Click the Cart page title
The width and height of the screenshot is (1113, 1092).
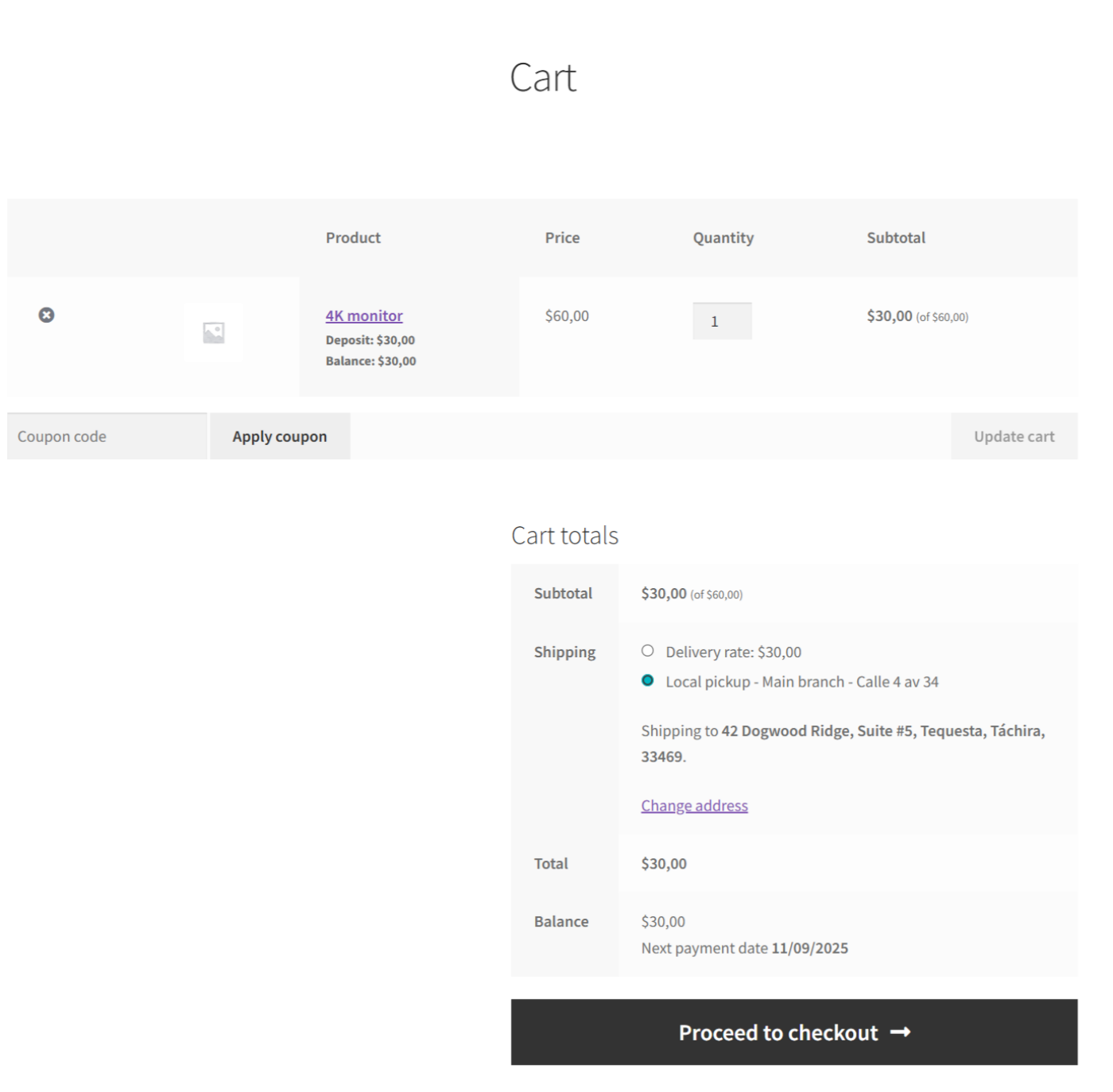pyautogui.click(x=543, y=78)
